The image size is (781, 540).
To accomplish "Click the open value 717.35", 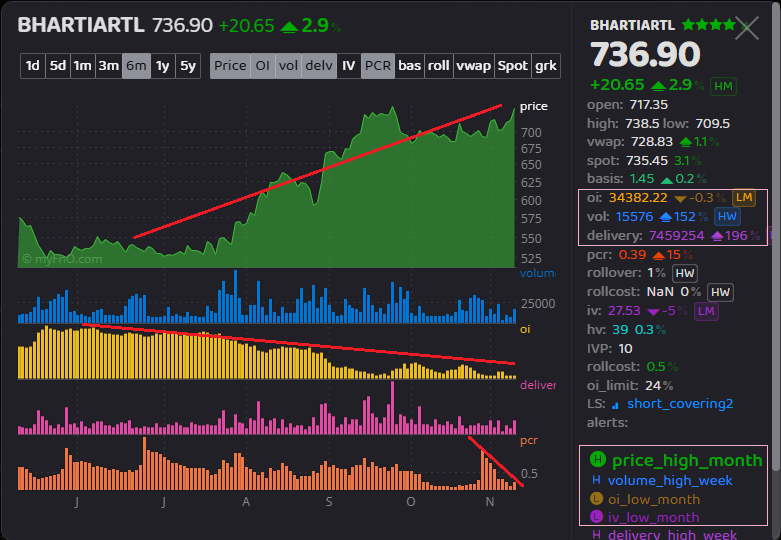I will pyautogui.click(x=649, y=105).
